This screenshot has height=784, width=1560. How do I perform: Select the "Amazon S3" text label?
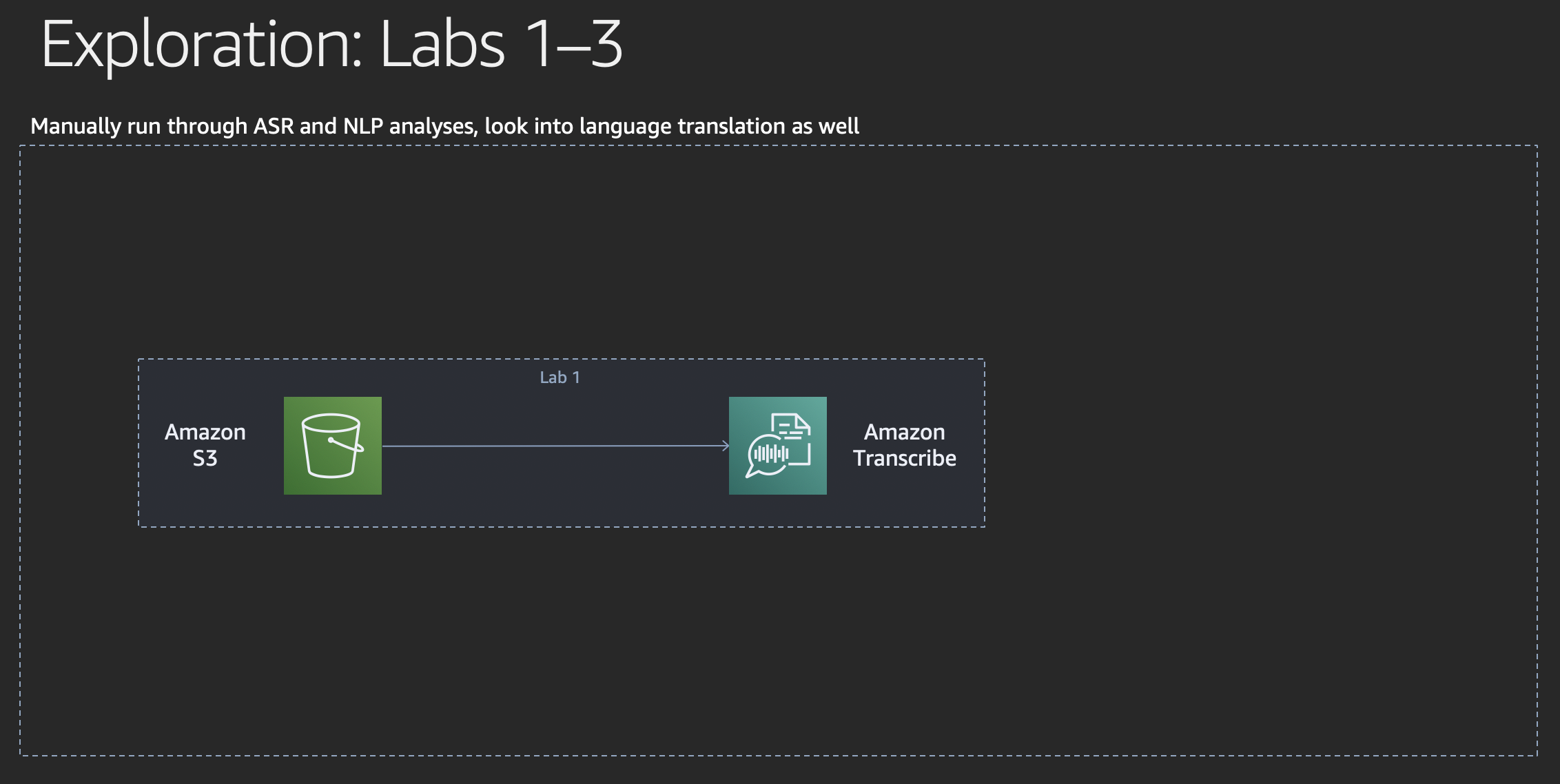tap(205, 445)
